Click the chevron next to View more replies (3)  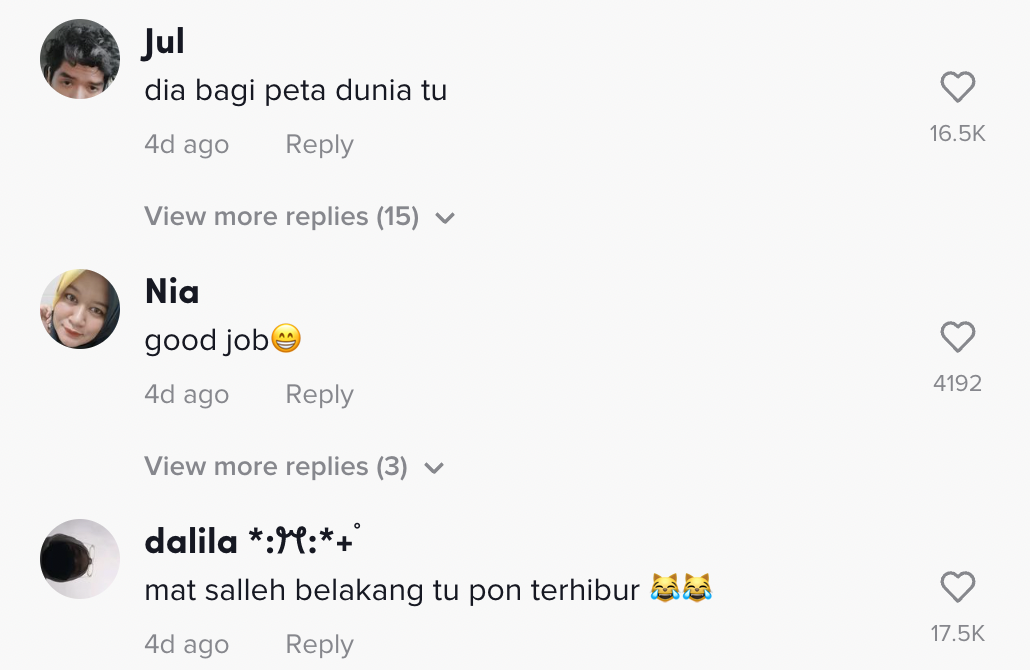point(434,468)
